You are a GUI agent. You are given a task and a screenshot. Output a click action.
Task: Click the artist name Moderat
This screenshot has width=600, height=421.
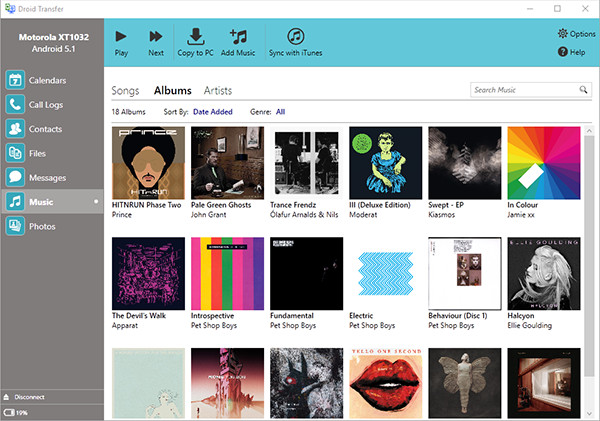(363, 215)
